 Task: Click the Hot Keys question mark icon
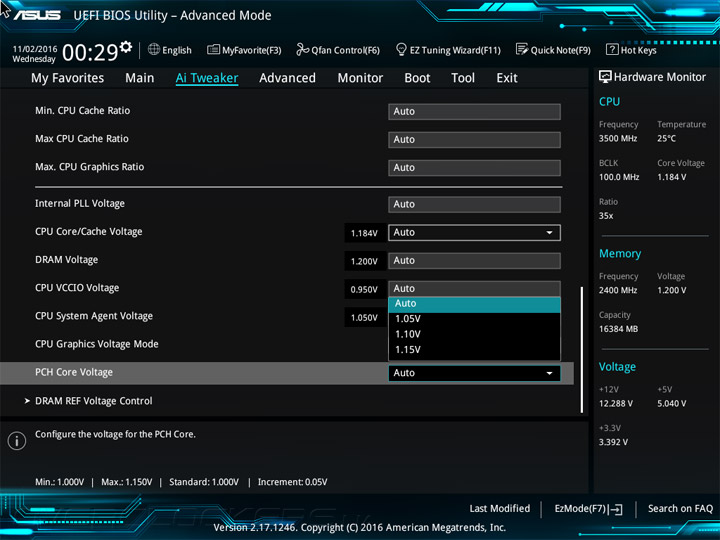(612, 49)
